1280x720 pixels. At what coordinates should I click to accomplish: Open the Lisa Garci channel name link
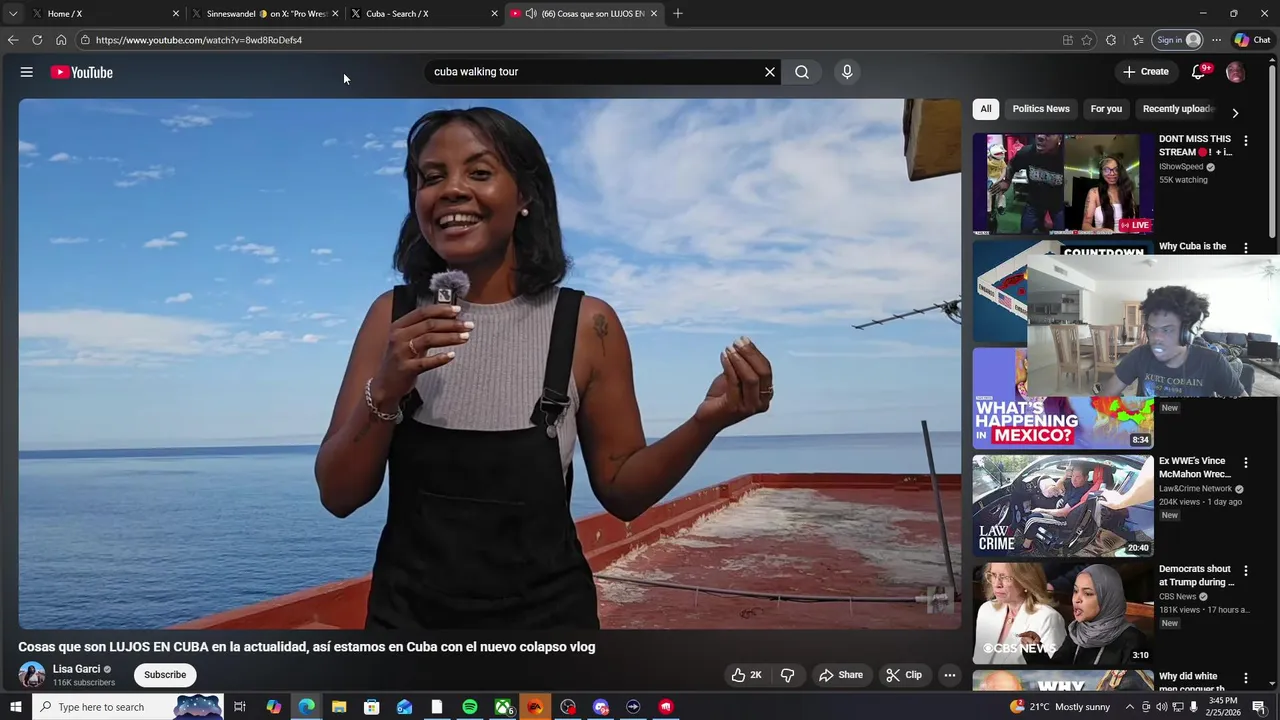coord(76,669)
